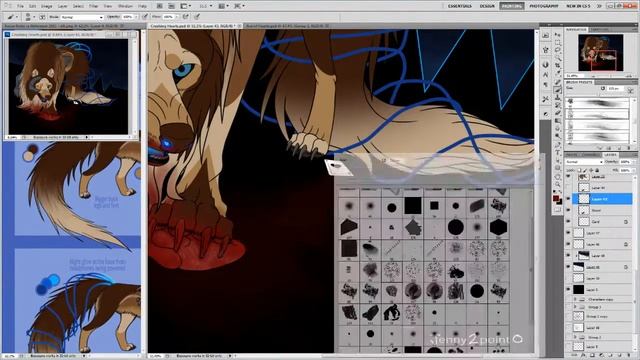Click the foreground color swatch
The width and height of the screenshot is (640, 360).
tap(556, 198)
